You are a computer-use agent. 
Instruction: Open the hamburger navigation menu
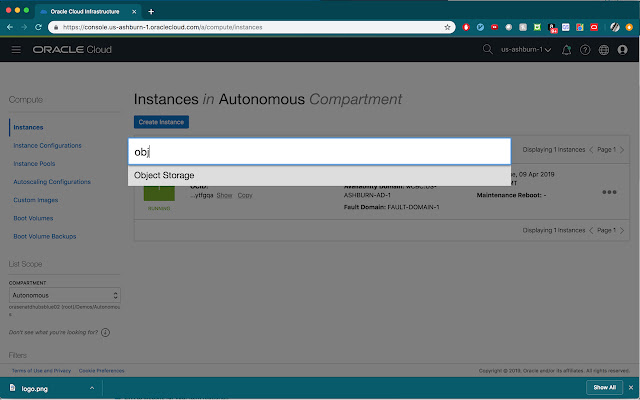(15, 49)
